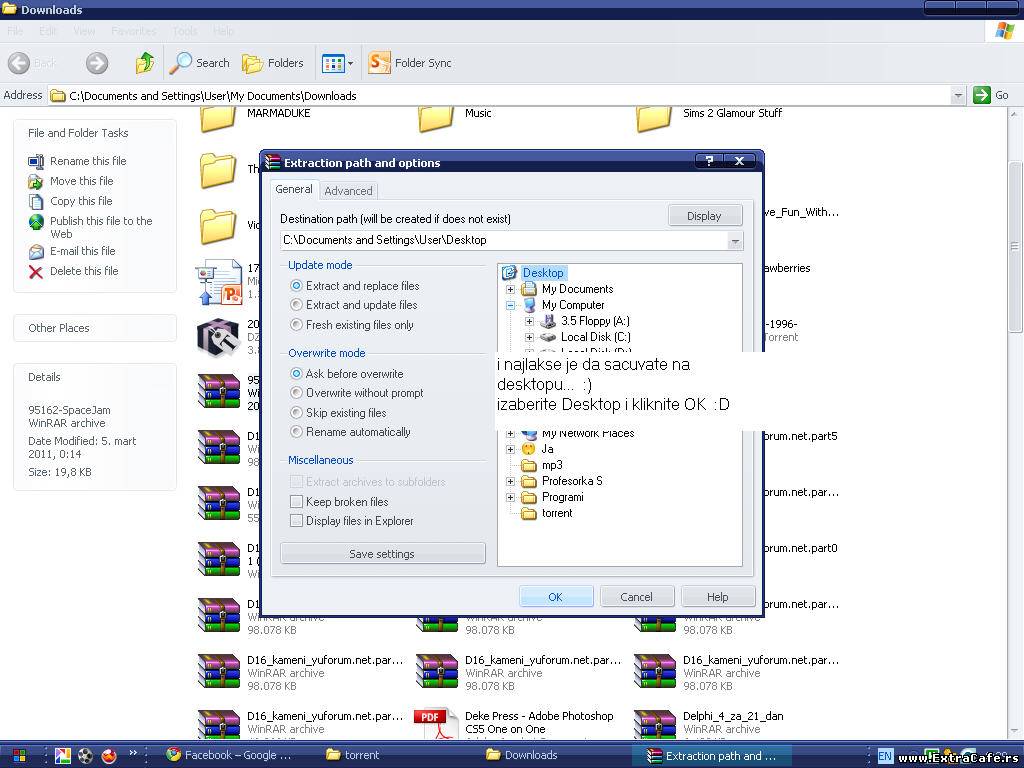
Task: Select the Music folder icon
Action: coord(436,118)
